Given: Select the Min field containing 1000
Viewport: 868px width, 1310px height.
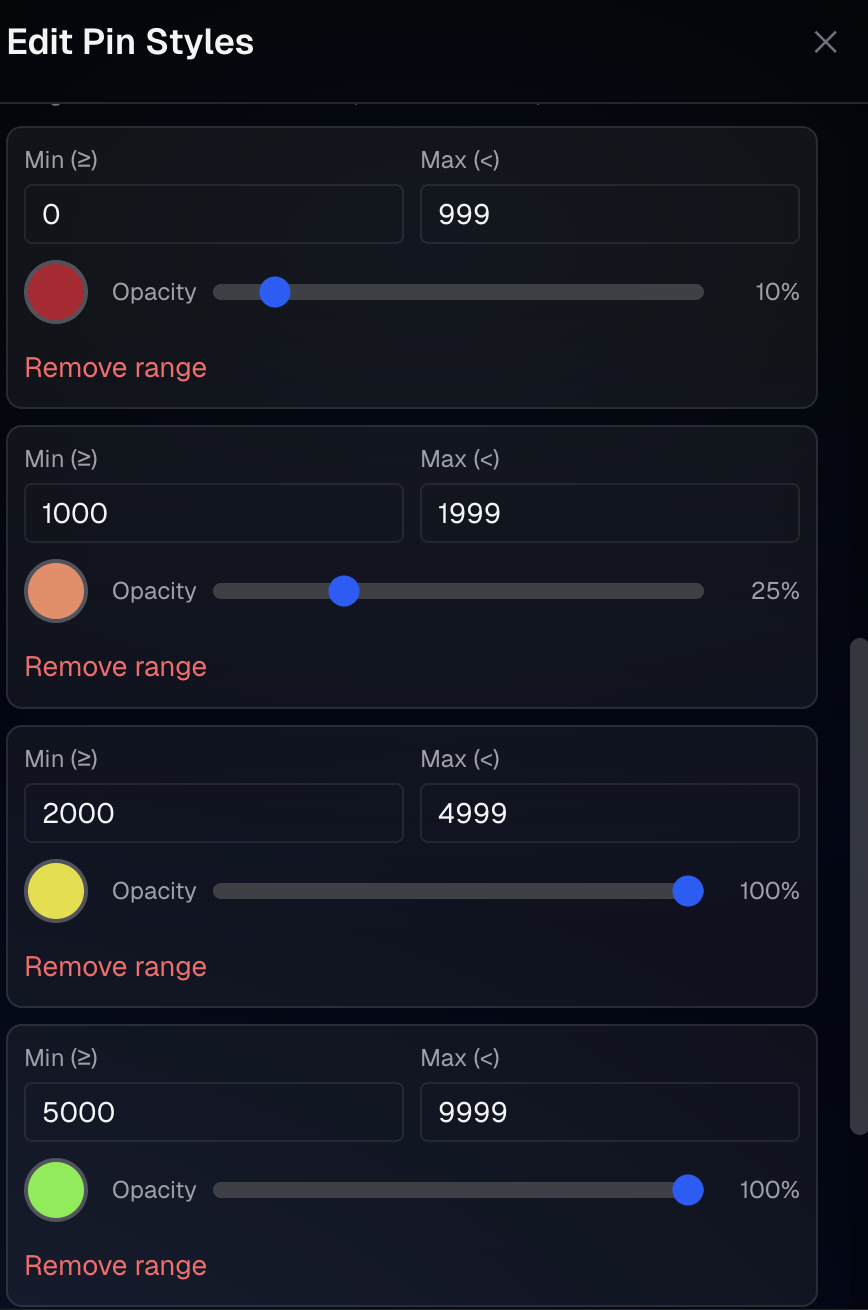Looking at the screenshot, I should [x=213, y=513].
